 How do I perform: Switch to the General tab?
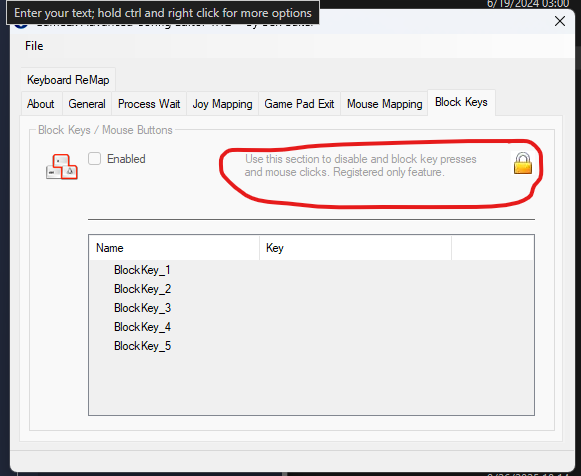point(87,104)
